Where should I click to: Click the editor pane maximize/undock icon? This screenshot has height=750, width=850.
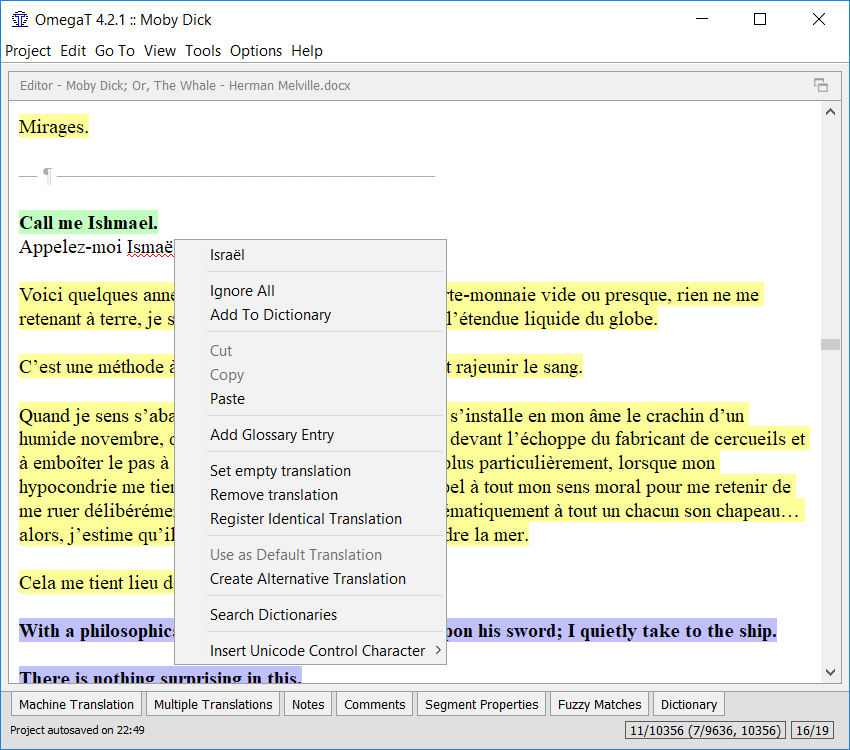point(821,85)
